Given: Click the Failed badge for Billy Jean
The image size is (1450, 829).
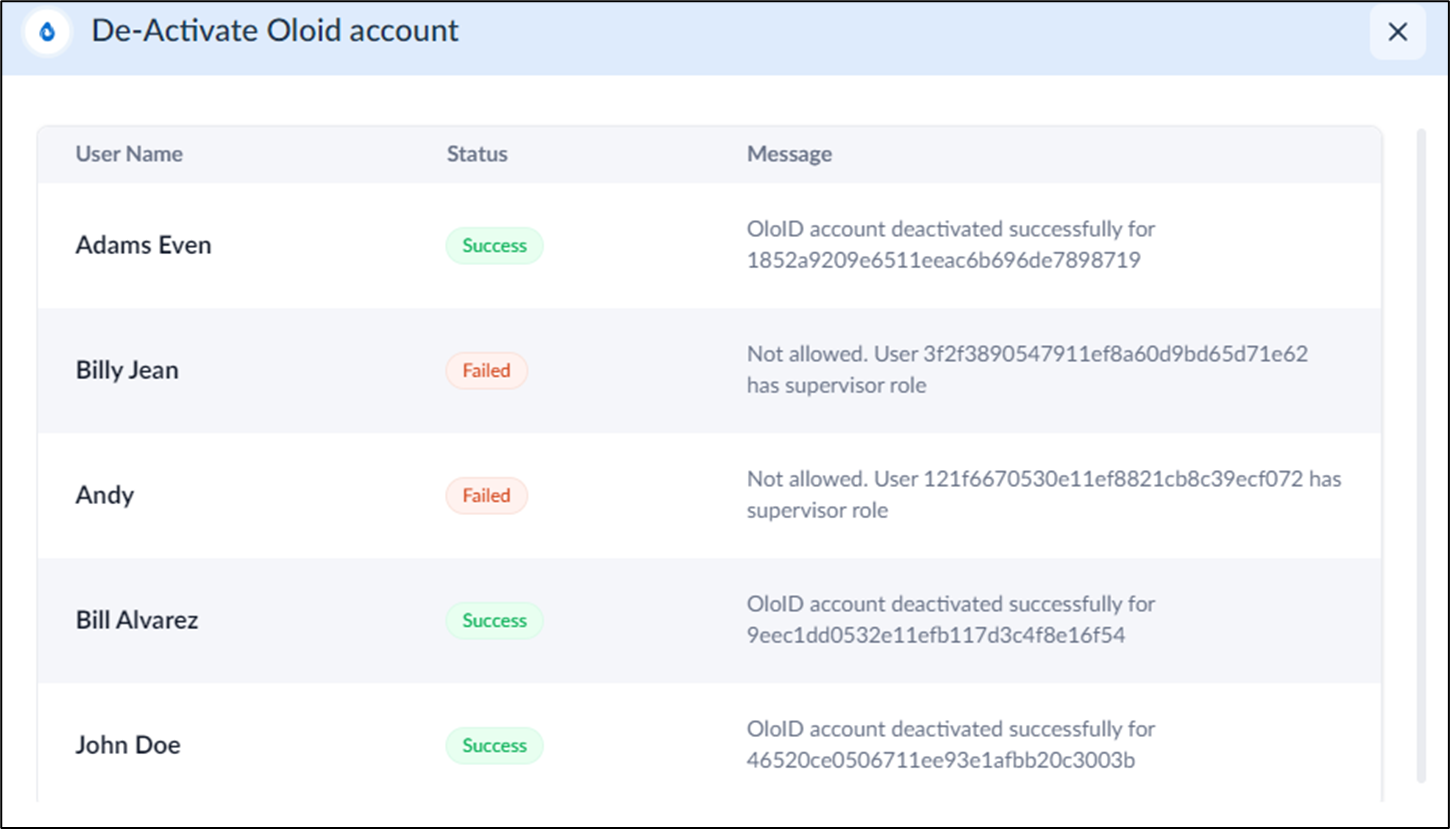Looking at the screenshot, I should point(486,370).
